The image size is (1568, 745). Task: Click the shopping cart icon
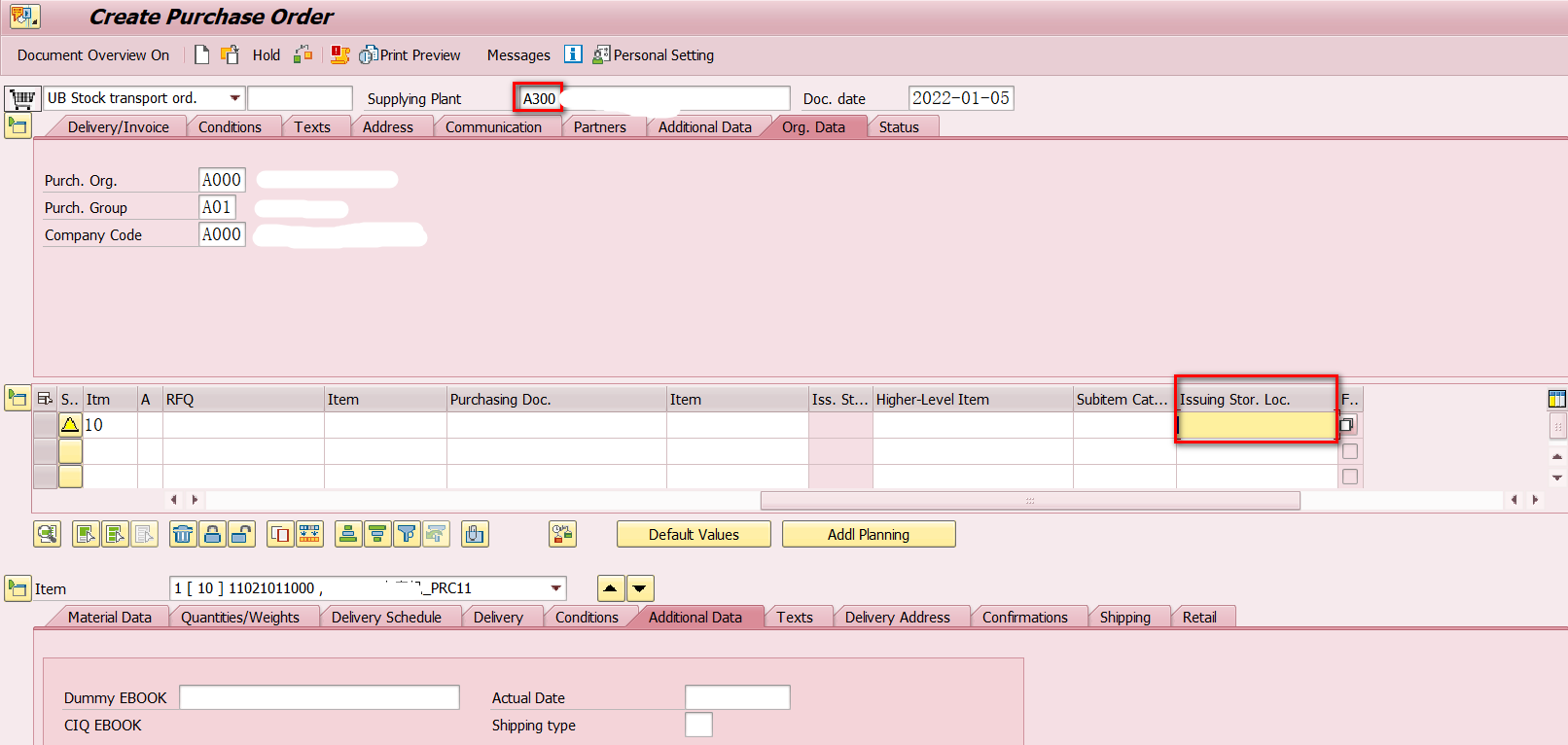point(22,98)
